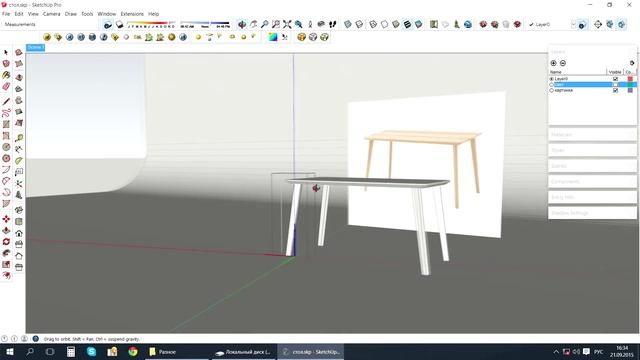Expand the Materials tray panel
The image size is (640, 360).
[592, 134]
